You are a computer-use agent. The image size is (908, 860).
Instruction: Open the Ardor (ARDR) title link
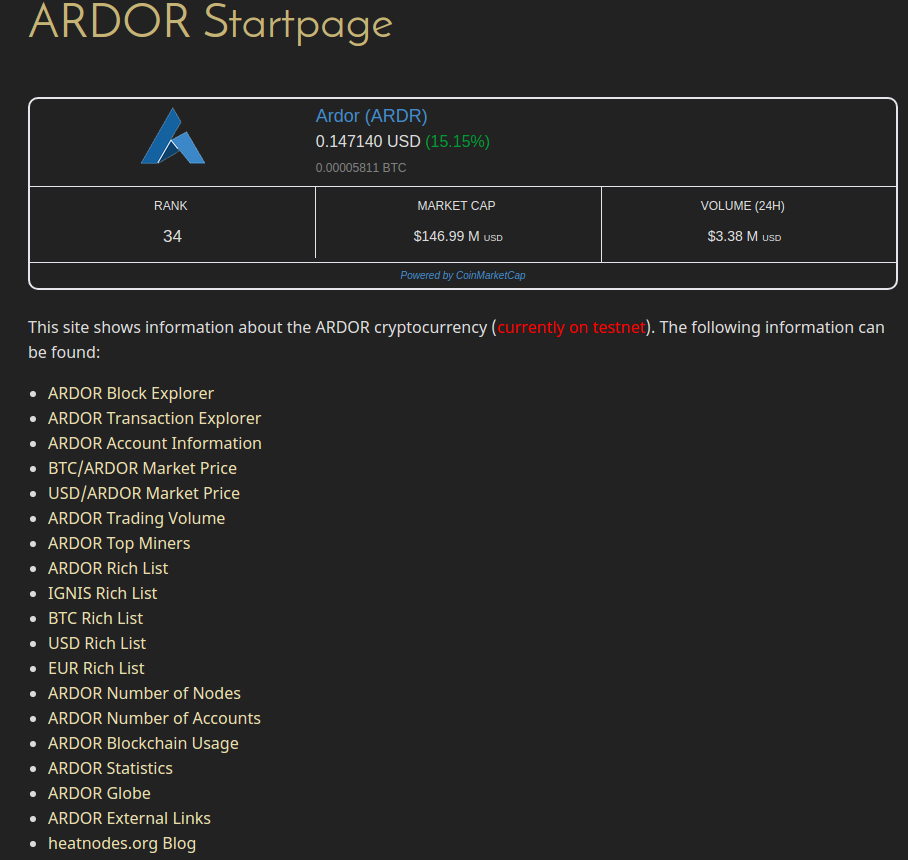tap(371, 116)
